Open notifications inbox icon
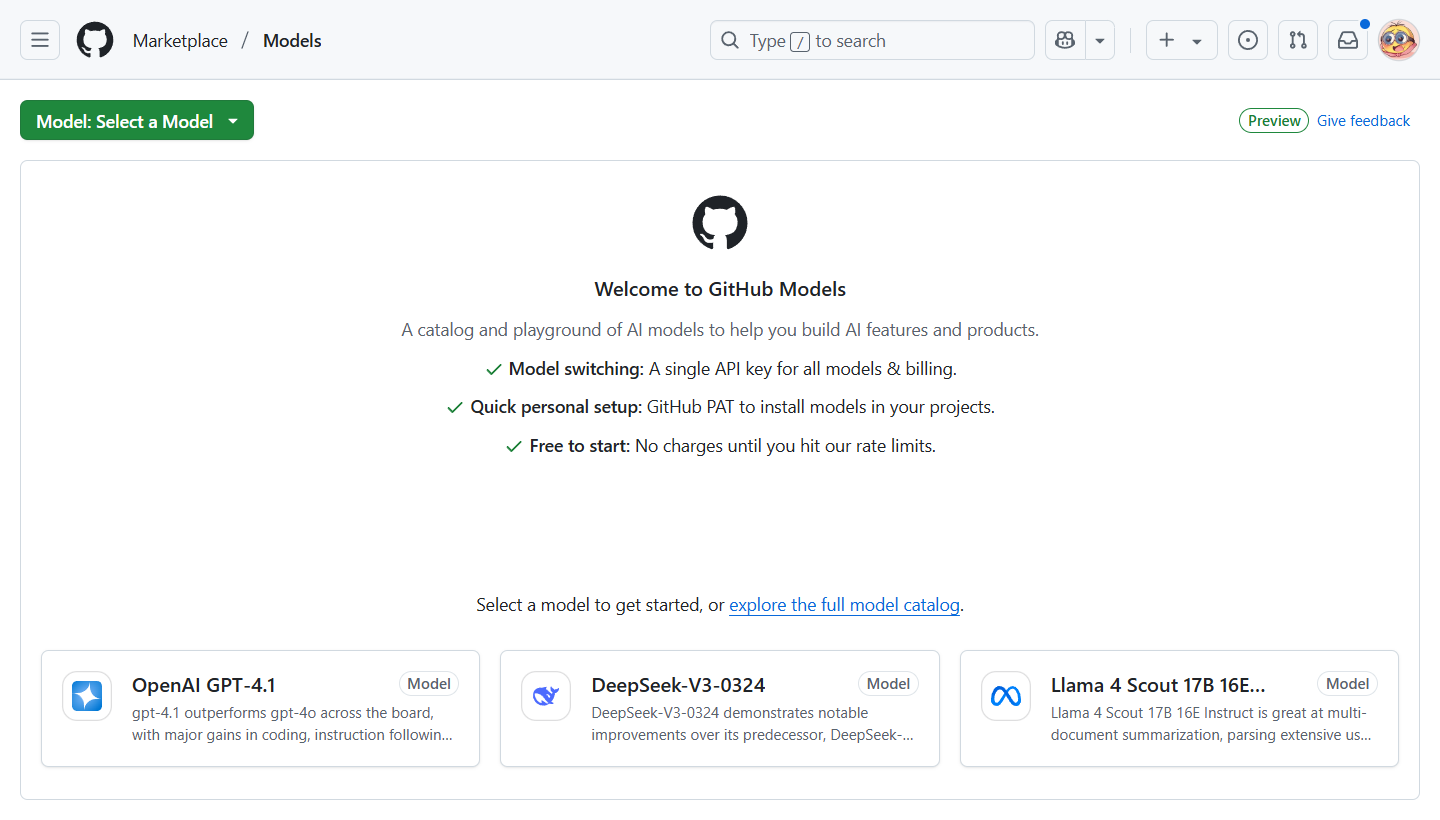 coord(1348,40)
